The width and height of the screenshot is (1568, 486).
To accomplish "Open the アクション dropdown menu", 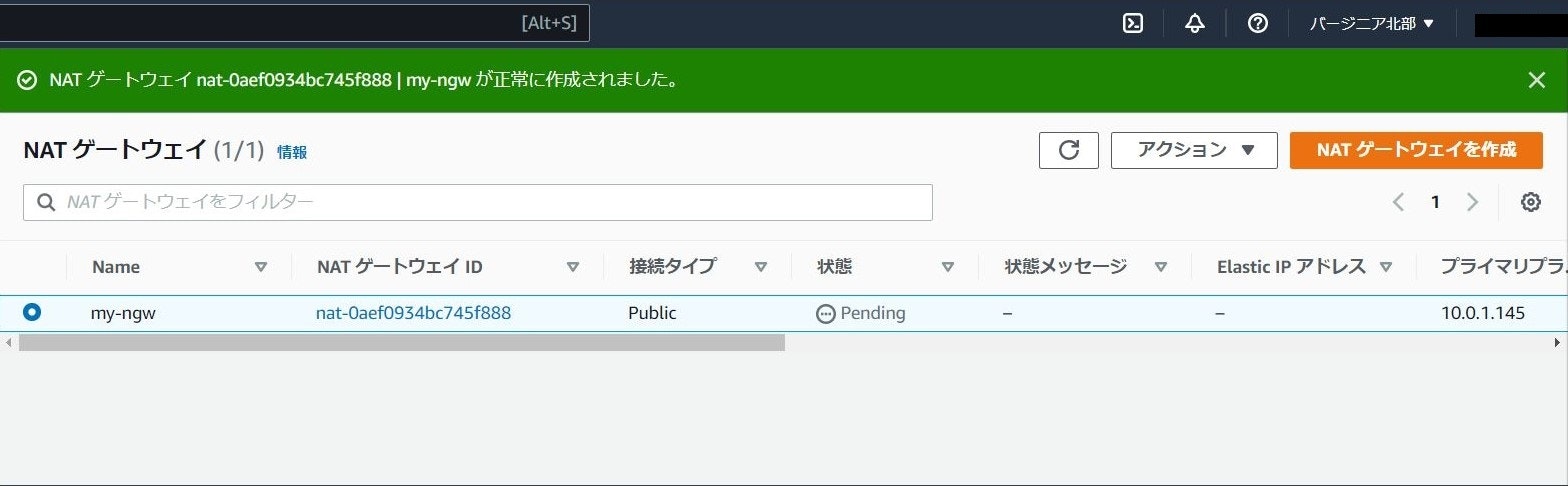I will coord(1194,150).
